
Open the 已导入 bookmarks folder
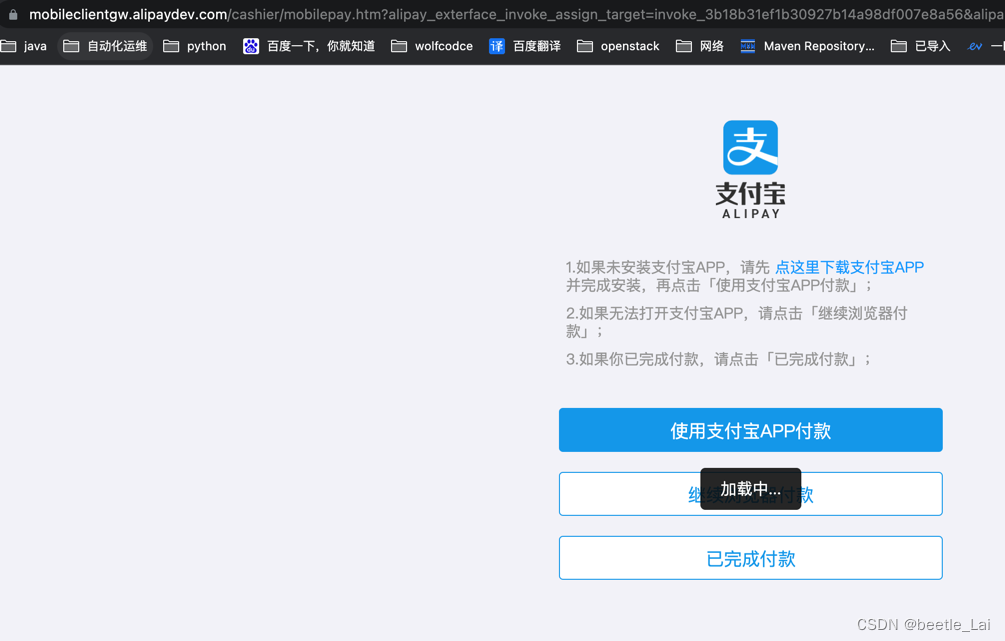pyautogui.click(x=920, y=46)
